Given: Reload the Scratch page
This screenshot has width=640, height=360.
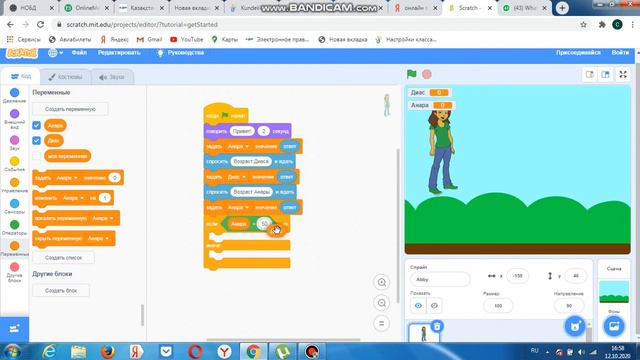Looking at the screenshot, I should click(x=40, y=24).
